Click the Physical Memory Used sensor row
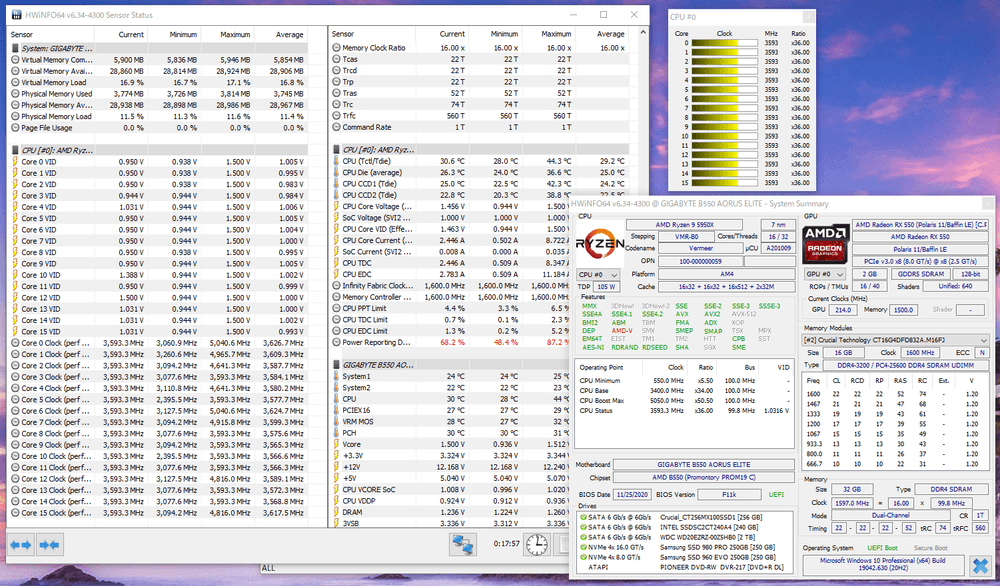This screenshot has width=1000, height=586. tap(158, 94)
